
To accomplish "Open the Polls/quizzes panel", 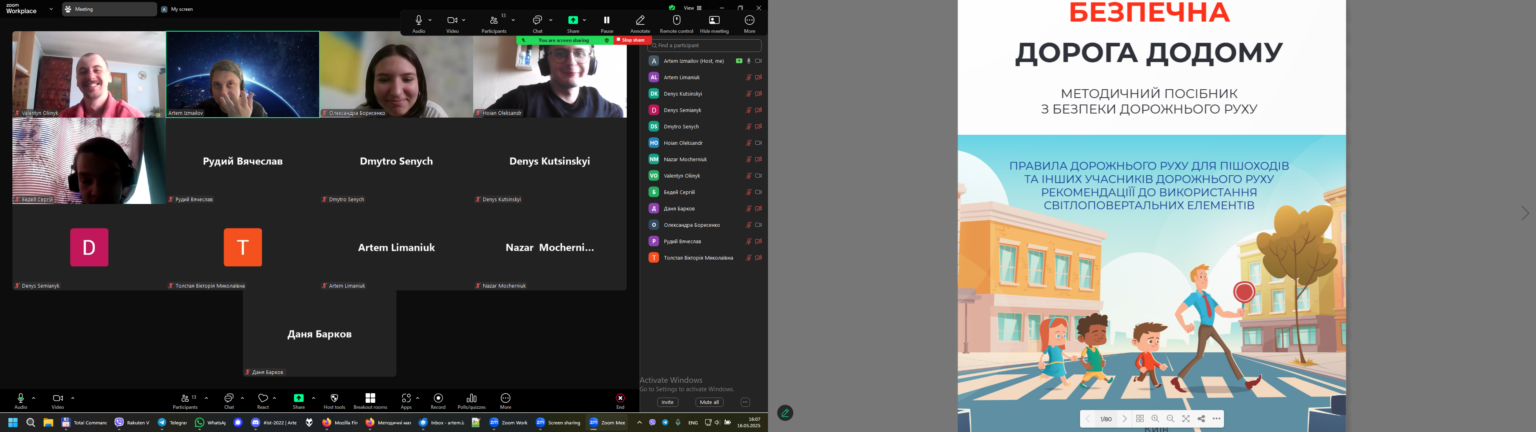I will pyautogui.click(x=471, y=400).
